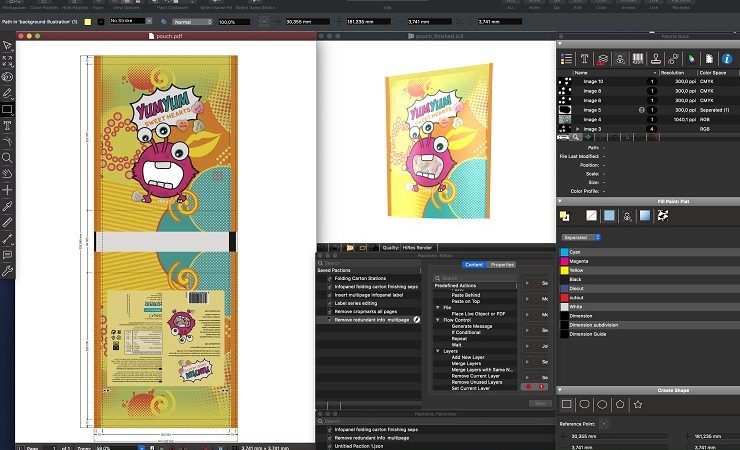Click the 3D view icon in viewer toolbar

click(350, 247)
